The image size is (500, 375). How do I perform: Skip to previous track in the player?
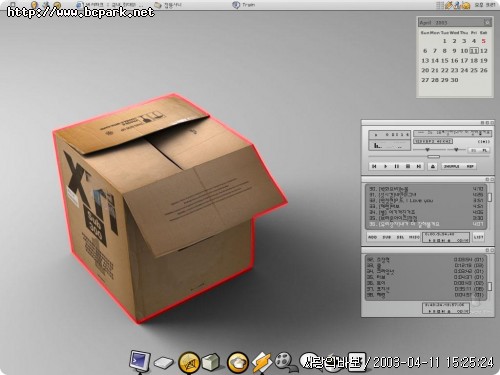click(374, 166)
